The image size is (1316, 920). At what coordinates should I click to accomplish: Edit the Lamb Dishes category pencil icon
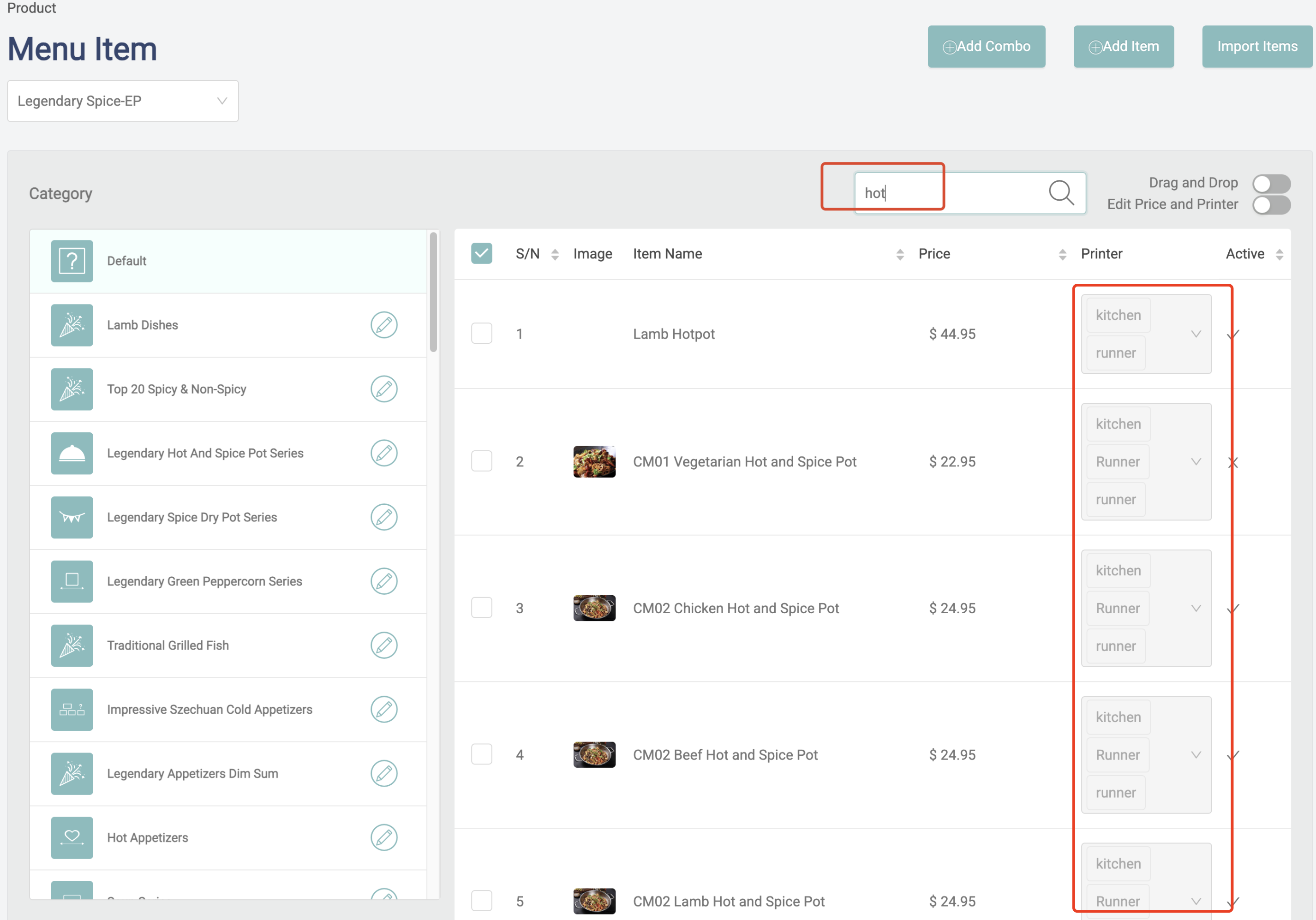pos(383,325)
